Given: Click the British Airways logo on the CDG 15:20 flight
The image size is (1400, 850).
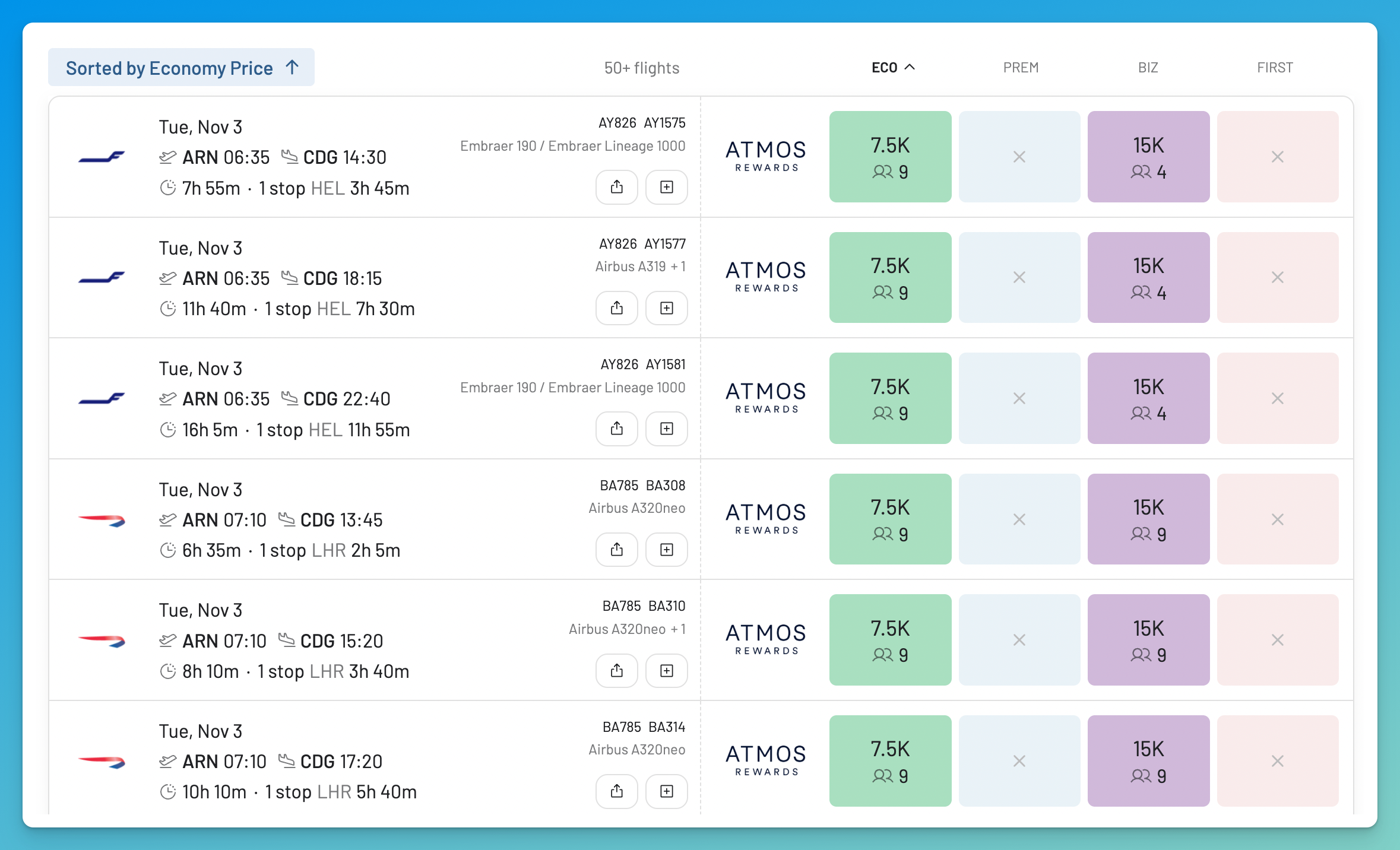Looking at the screenshot, I should pyautogui.click(x=102, y=641).
